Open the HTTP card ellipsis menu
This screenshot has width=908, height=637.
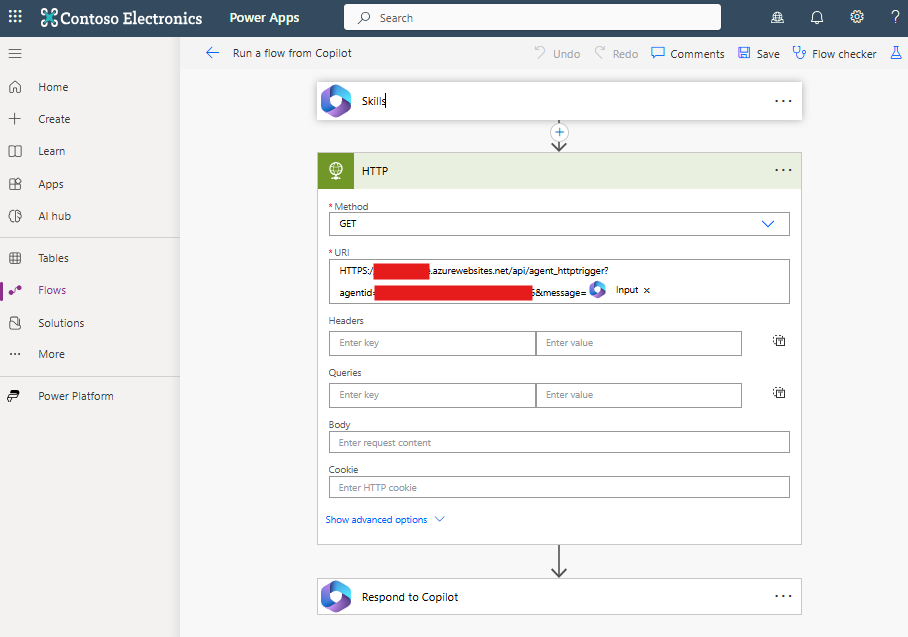(x=783, y=170)
